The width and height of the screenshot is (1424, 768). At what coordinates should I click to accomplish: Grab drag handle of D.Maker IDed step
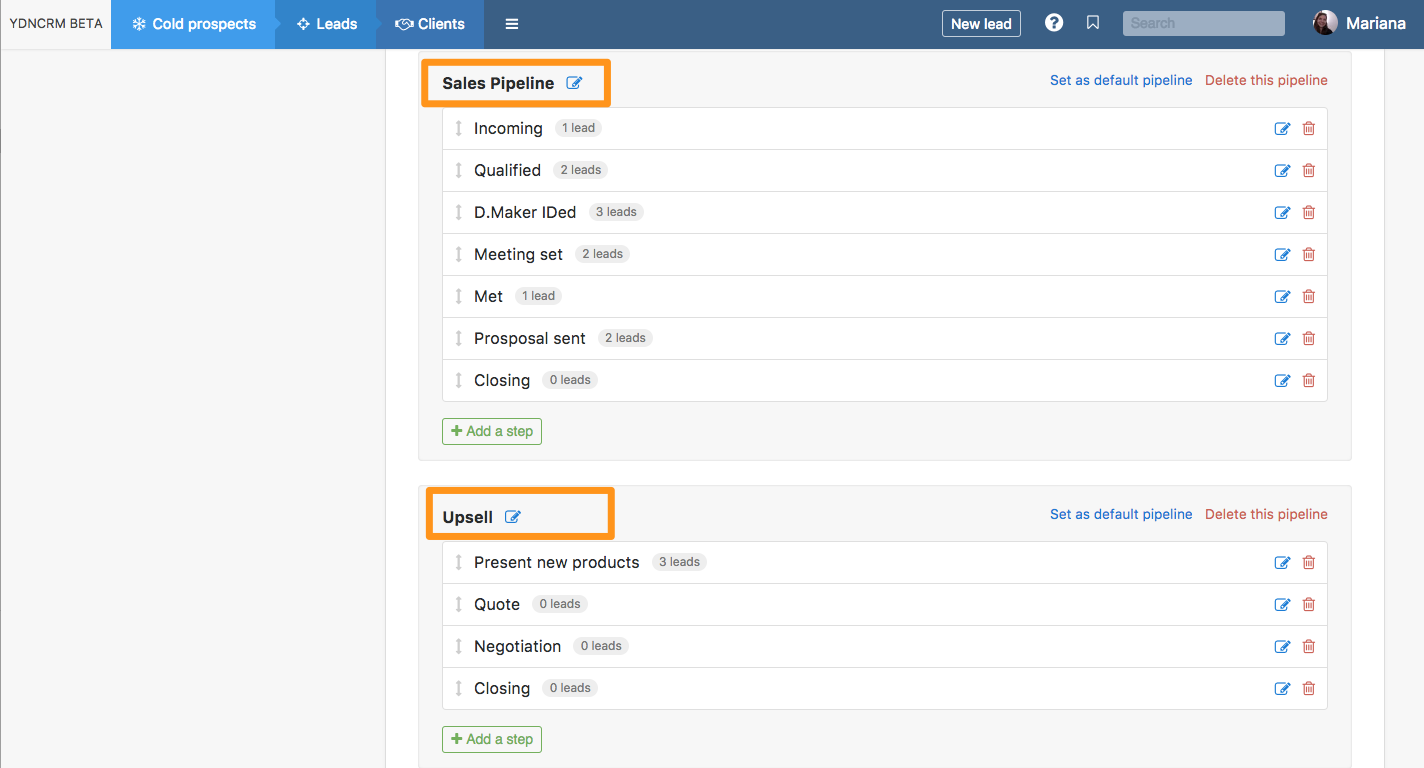coord(459,212)
